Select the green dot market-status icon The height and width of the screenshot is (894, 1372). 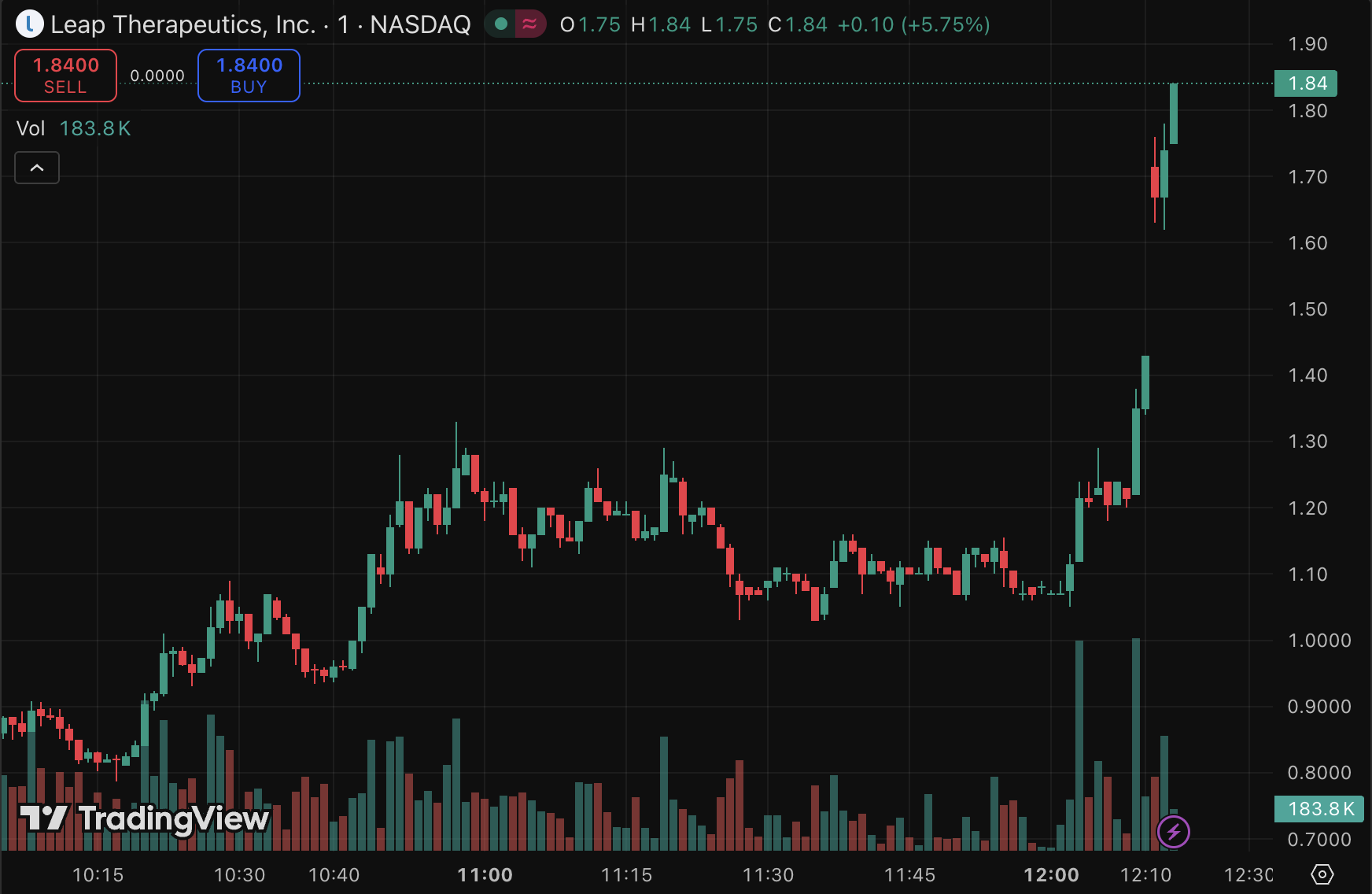click(501, 24)
